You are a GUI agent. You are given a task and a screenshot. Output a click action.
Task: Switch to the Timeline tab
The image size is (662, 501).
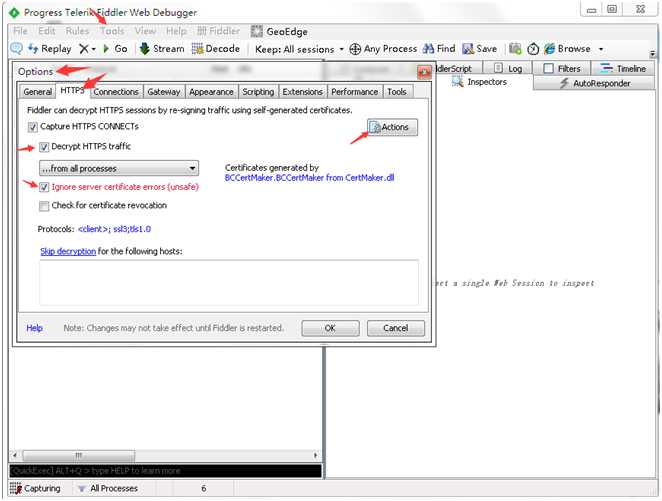click(x=623, y=68)
